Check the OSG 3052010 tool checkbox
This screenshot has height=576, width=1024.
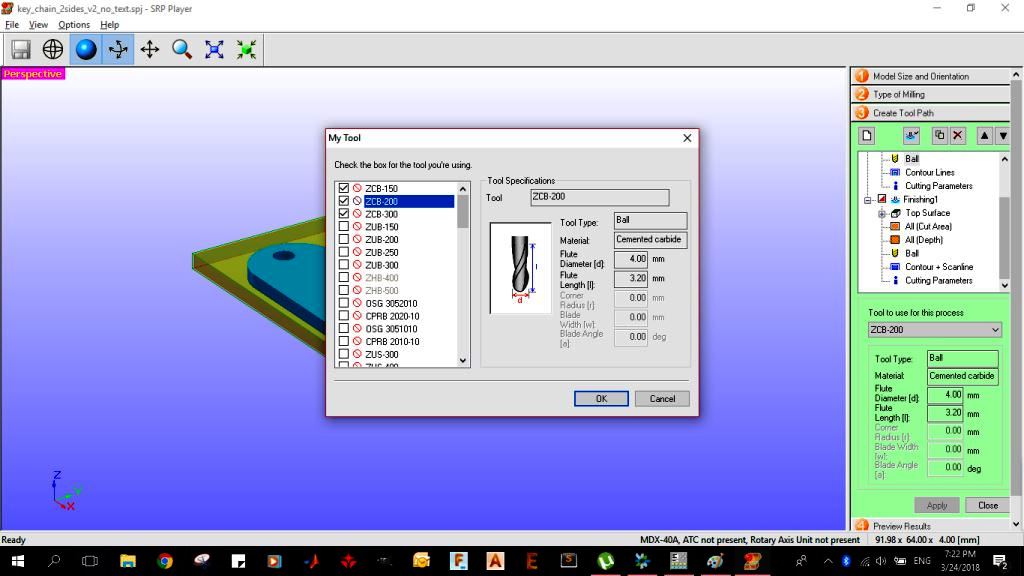click(344, 303)
